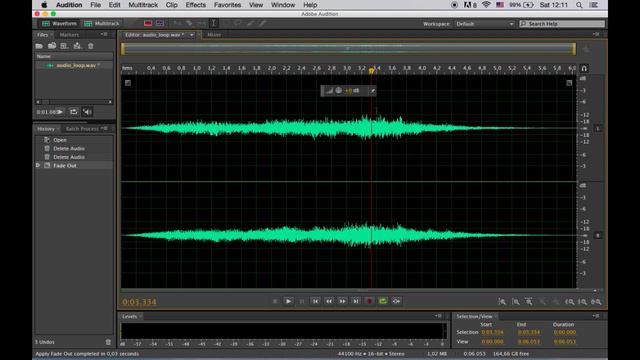This screenshot has width=640, height=360.
Task: Open the History panel tab
Action: [46, 129]
